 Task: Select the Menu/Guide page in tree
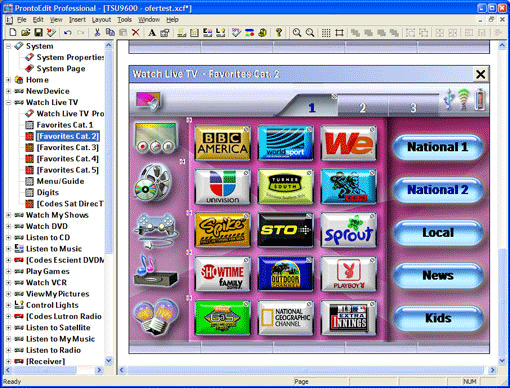pyautogui.click(x=60, y=181)
